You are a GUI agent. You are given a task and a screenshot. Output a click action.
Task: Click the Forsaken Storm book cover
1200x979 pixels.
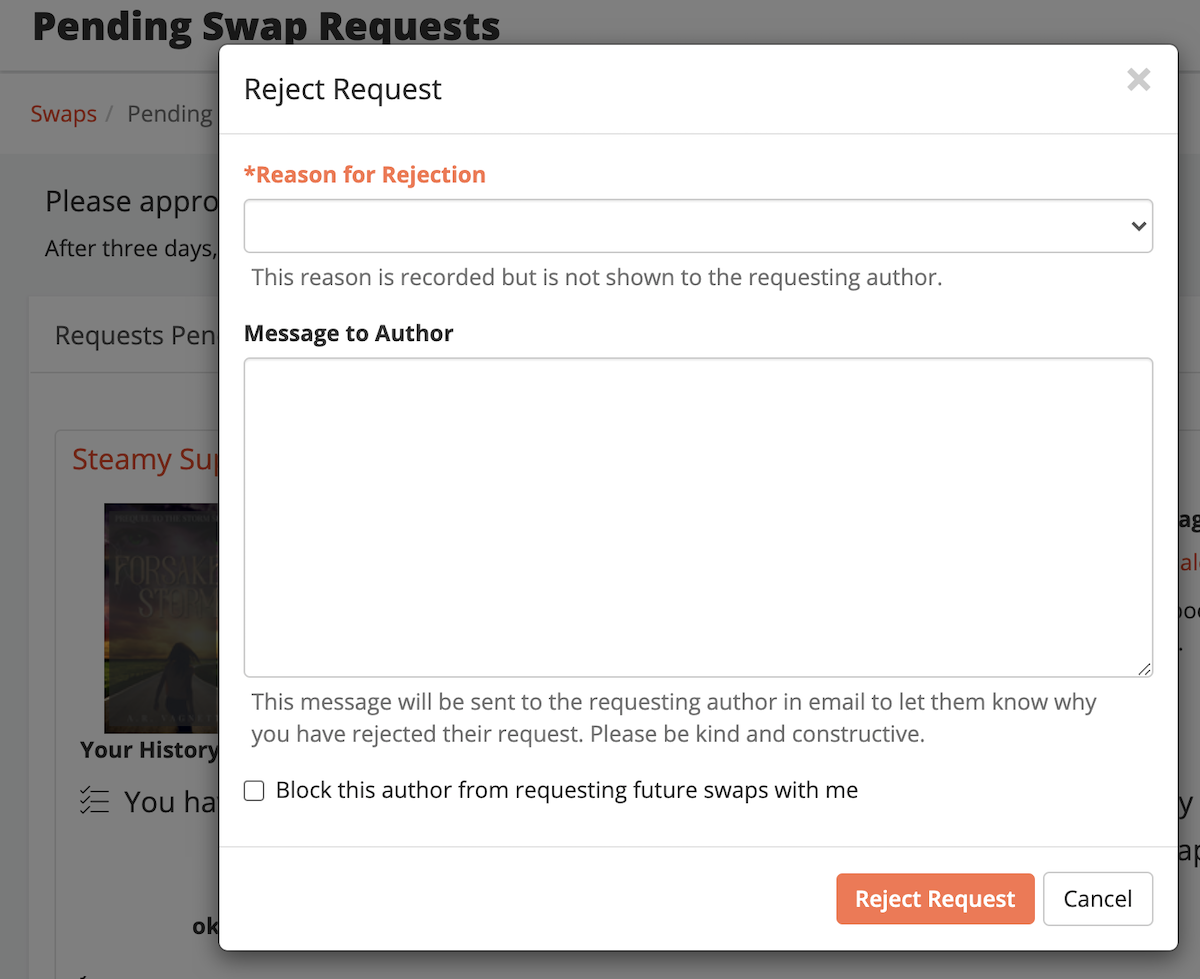160,617
